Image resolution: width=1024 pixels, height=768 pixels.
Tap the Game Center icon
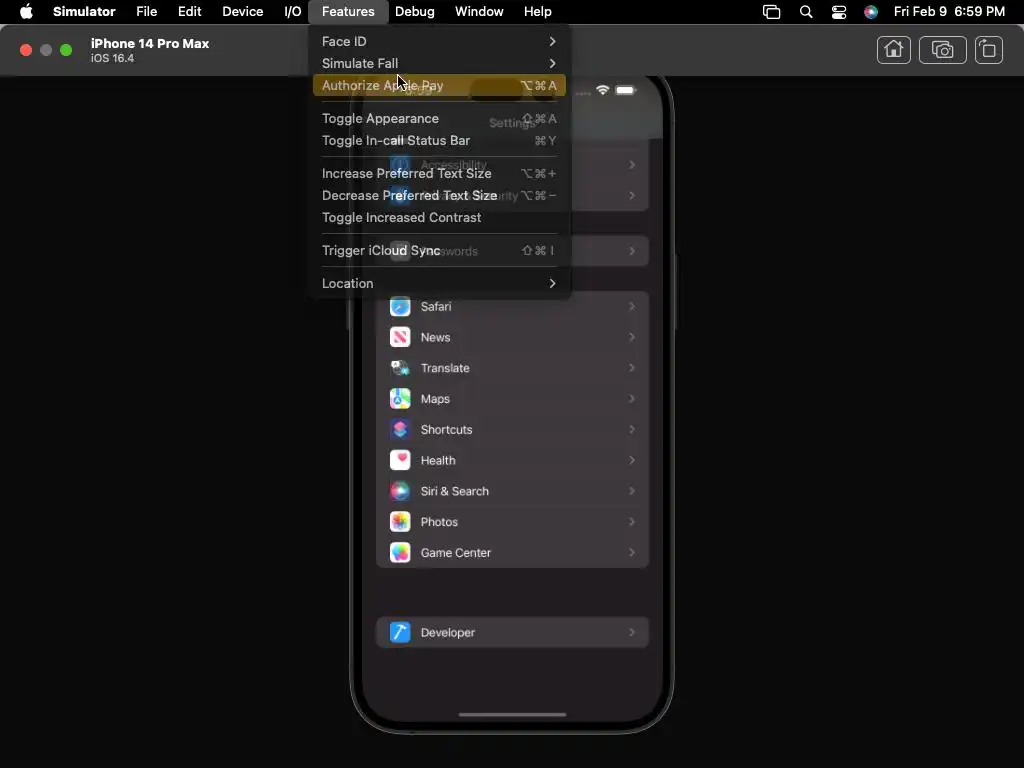[x=400, y=552]
